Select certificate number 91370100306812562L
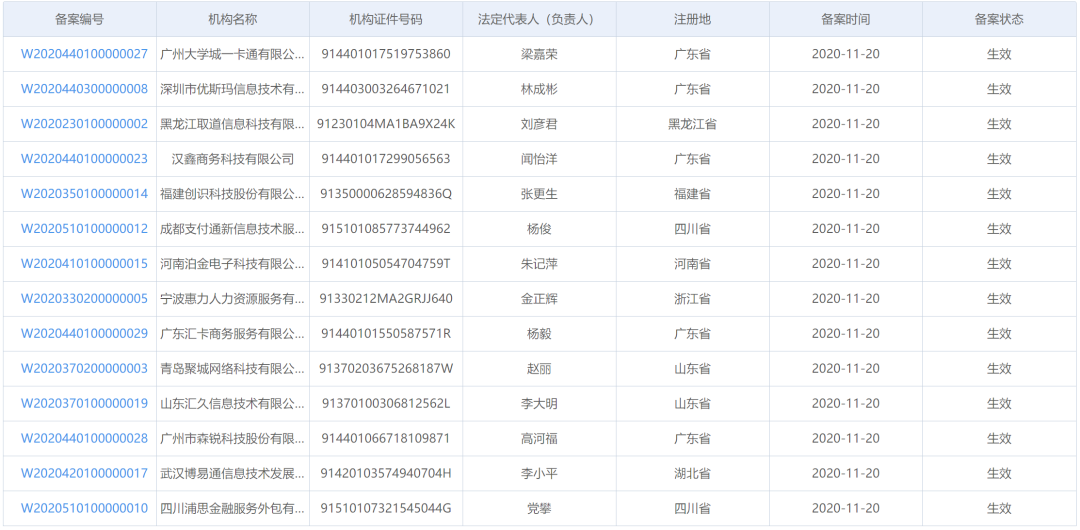Viewport: 1080px width, 530px height. click(386, 403)
